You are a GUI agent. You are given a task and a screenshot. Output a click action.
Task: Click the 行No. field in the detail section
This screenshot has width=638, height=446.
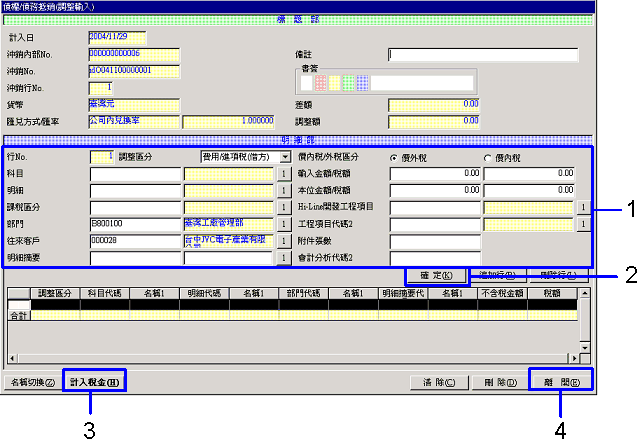102,157
